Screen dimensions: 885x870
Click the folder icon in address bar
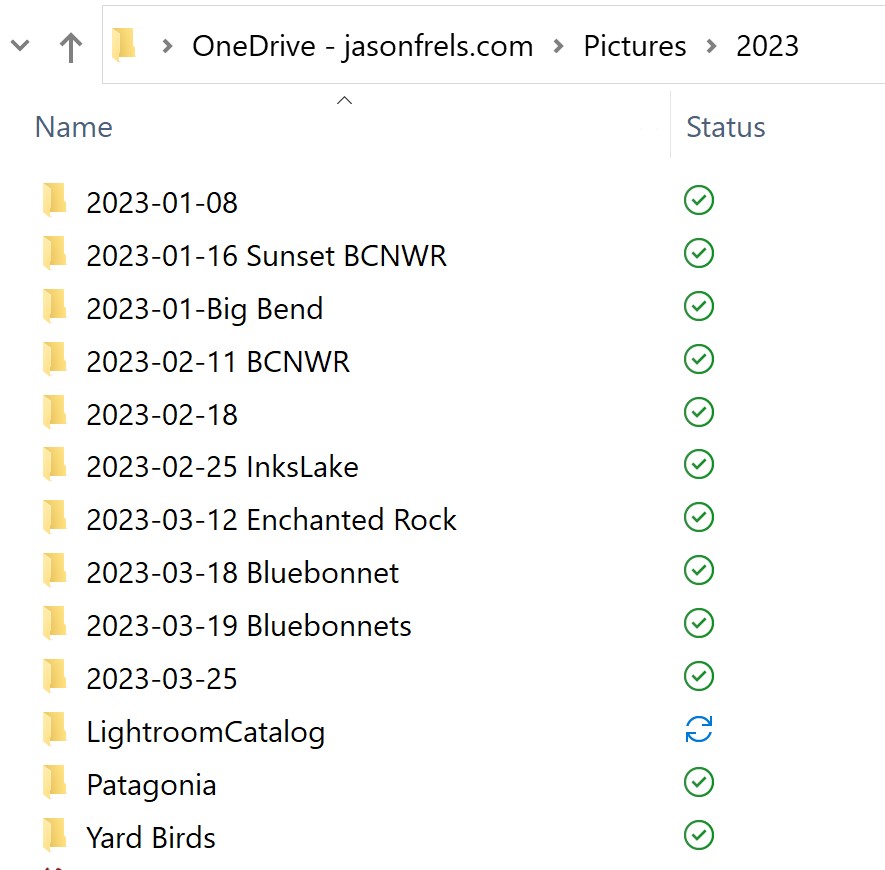124,45
